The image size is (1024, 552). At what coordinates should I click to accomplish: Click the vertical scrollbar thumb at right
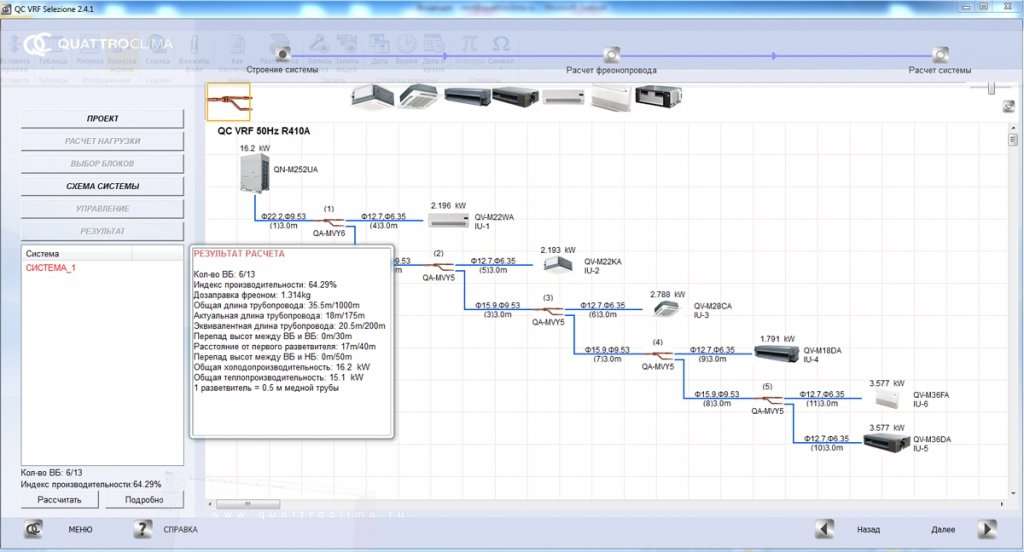click(1013, 139)
